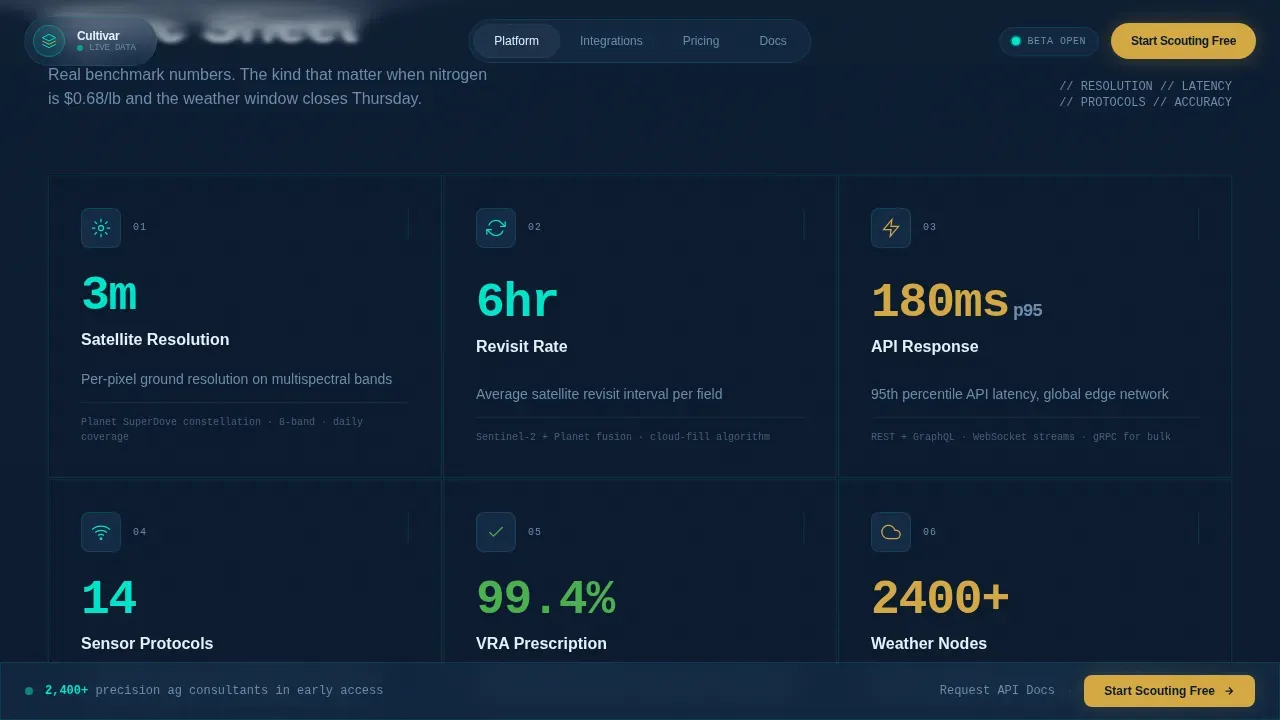Select the 3m resolution value
The height and width of the screenshot is (720, 1280).
pyautogui.click(x=109, y=295)
